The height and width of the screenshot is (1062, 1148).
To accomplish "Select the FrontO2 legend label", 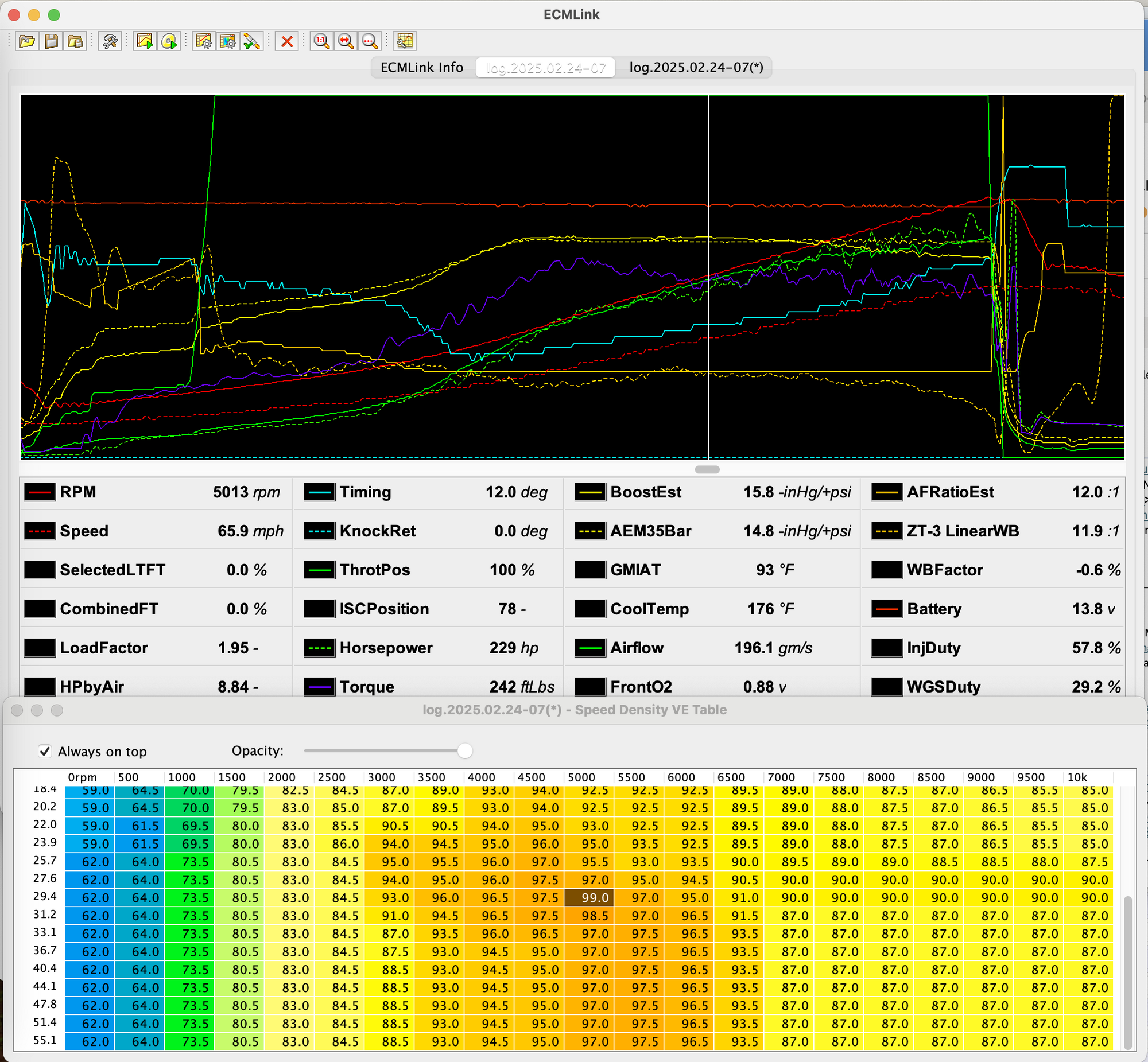I will click(642, 686).
